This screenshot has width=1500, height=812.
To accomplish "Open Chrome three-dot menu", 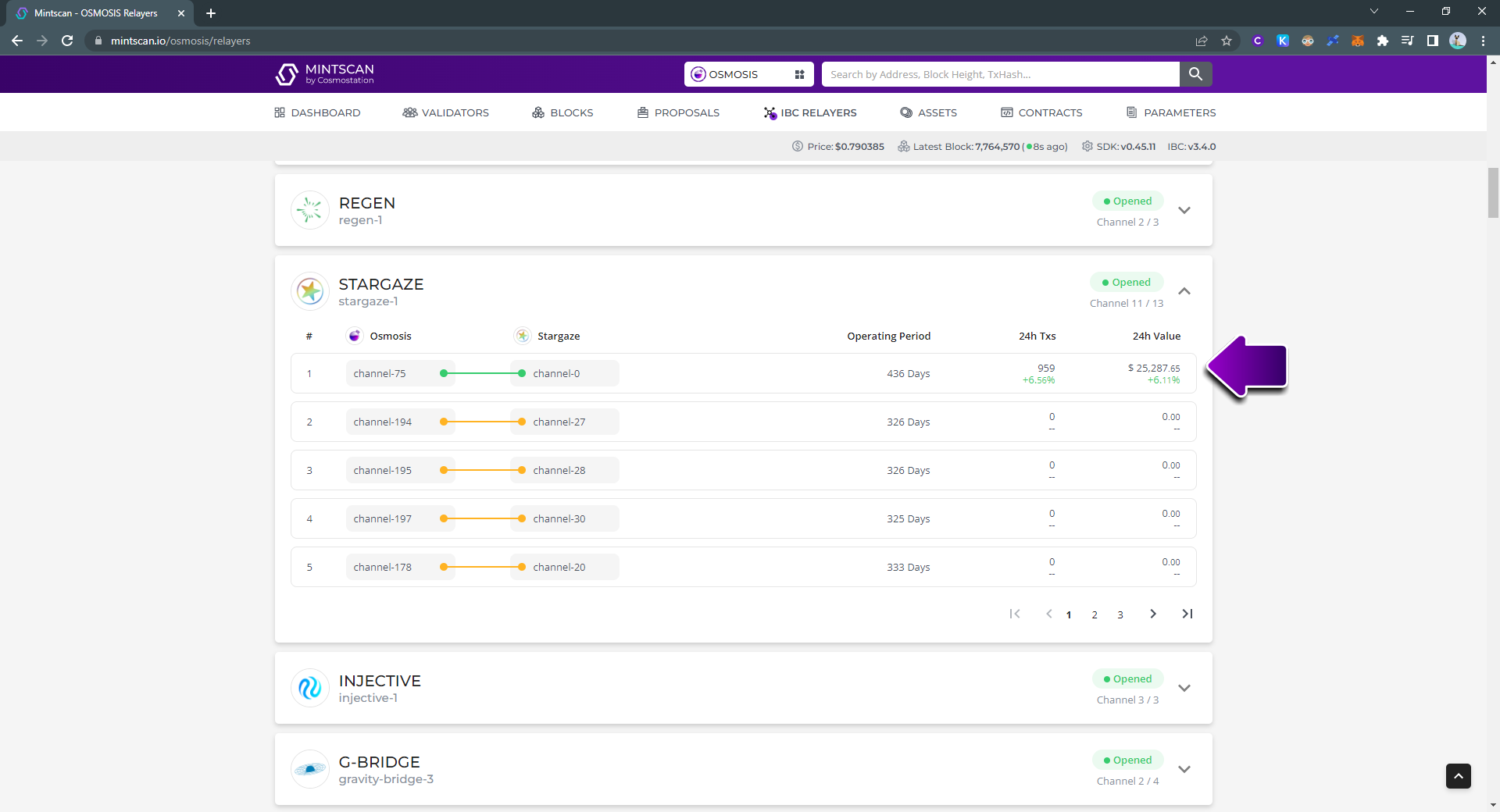I will click(1483, 41).
